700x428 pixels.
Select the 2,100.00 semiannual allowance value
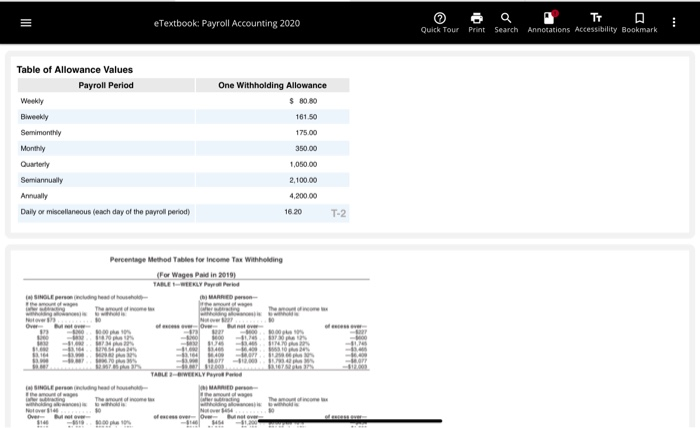click(x=304, y=180)
